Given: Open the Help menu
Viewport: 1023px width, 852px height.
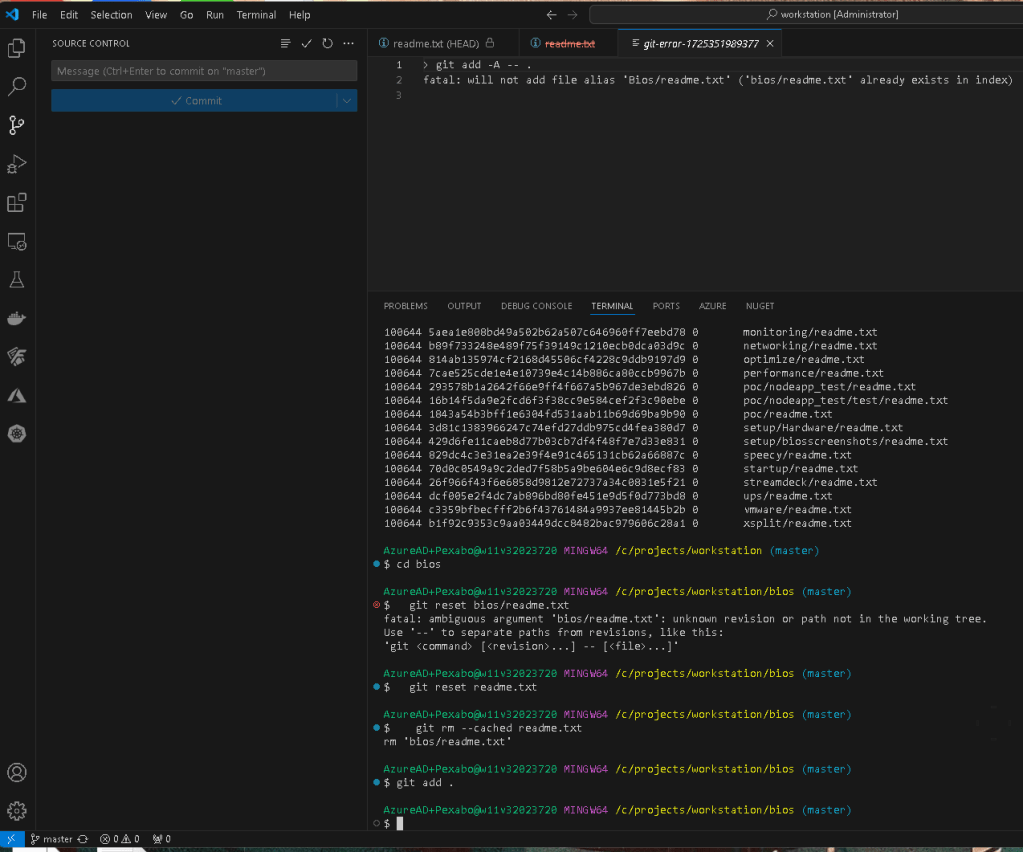Looking at the screenshot, I should tap(299, 14).
